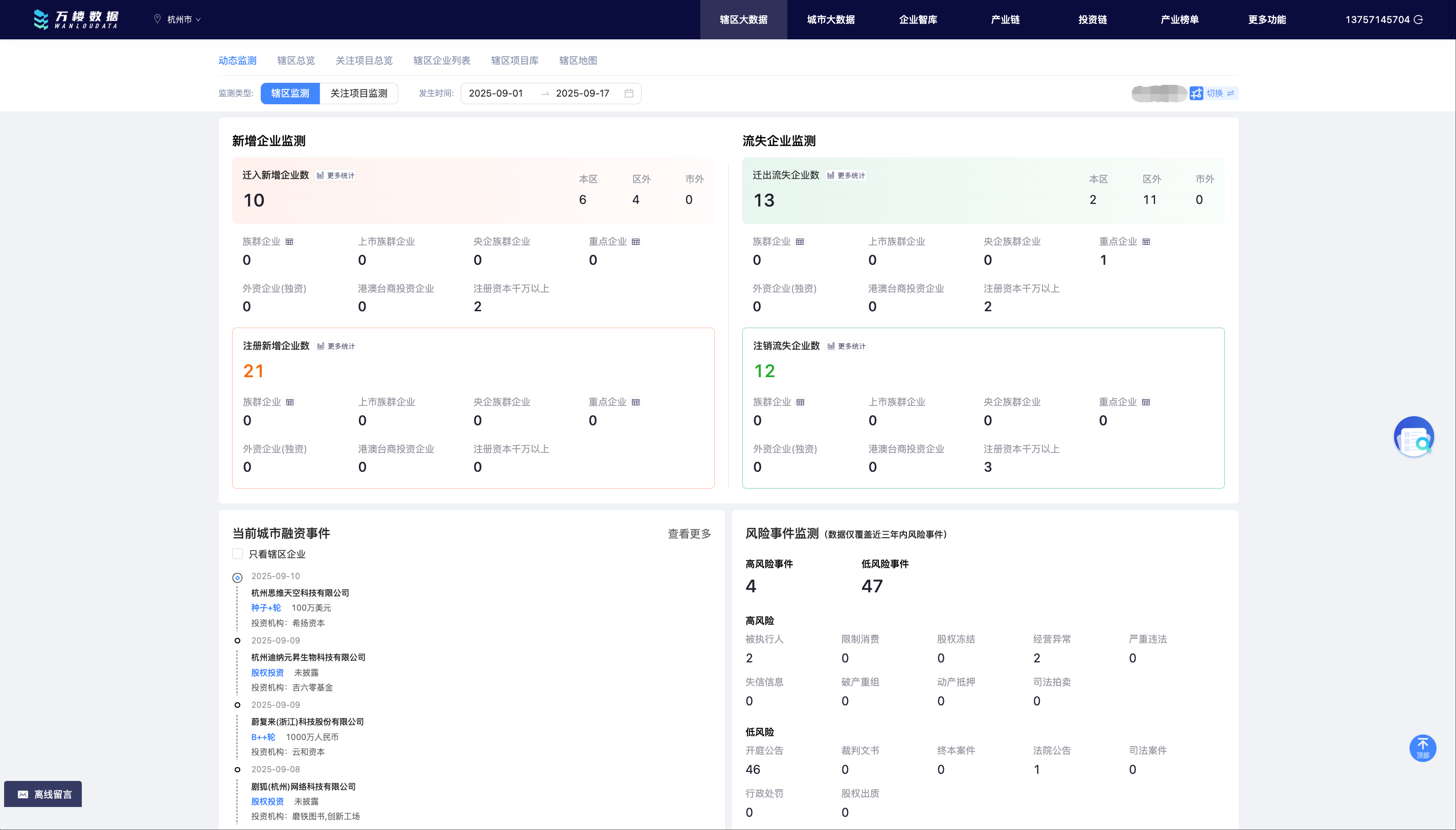The height and width of the screenshot is (830, 1456).
Task: Click the 查看更多 link for financing events
Action: [x=689, y=534]
